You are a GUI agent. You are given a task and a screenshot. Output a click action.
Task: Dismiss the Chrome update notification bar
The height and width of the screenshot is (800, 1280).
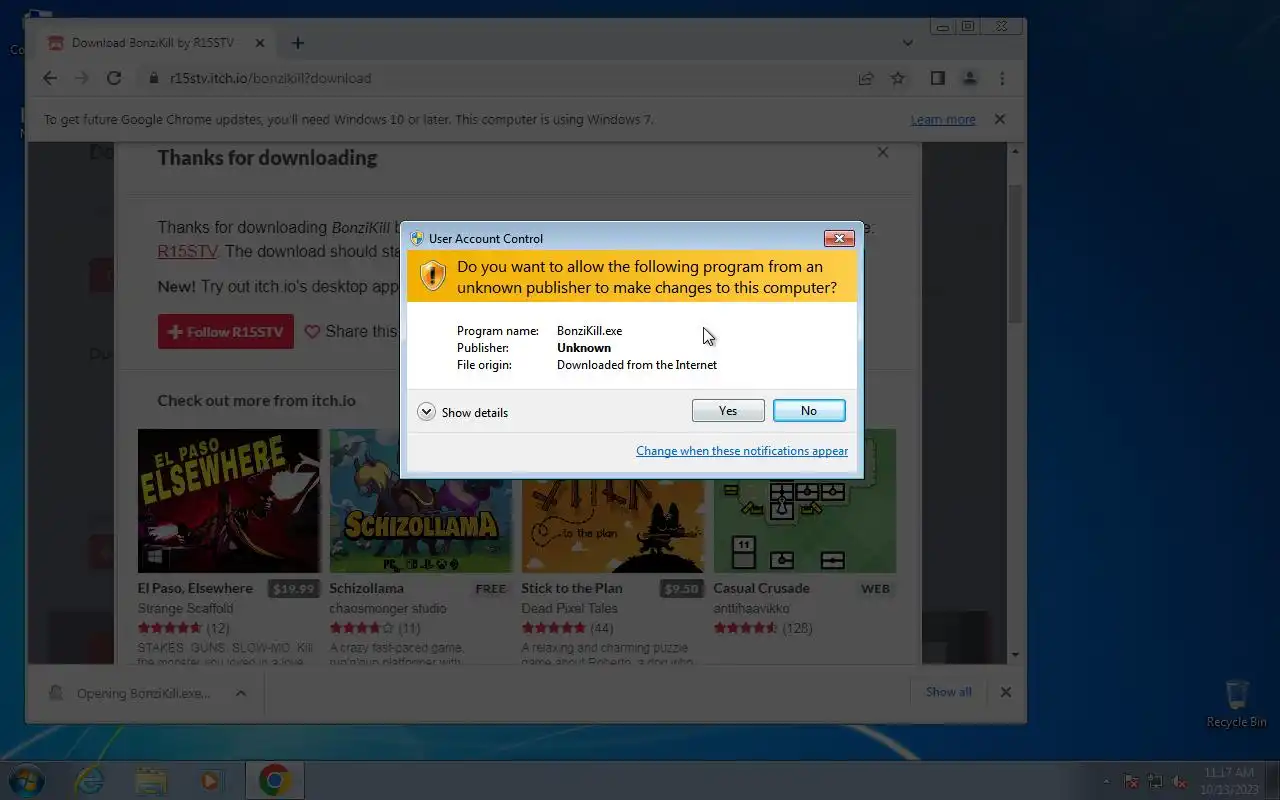coord(999,119)
